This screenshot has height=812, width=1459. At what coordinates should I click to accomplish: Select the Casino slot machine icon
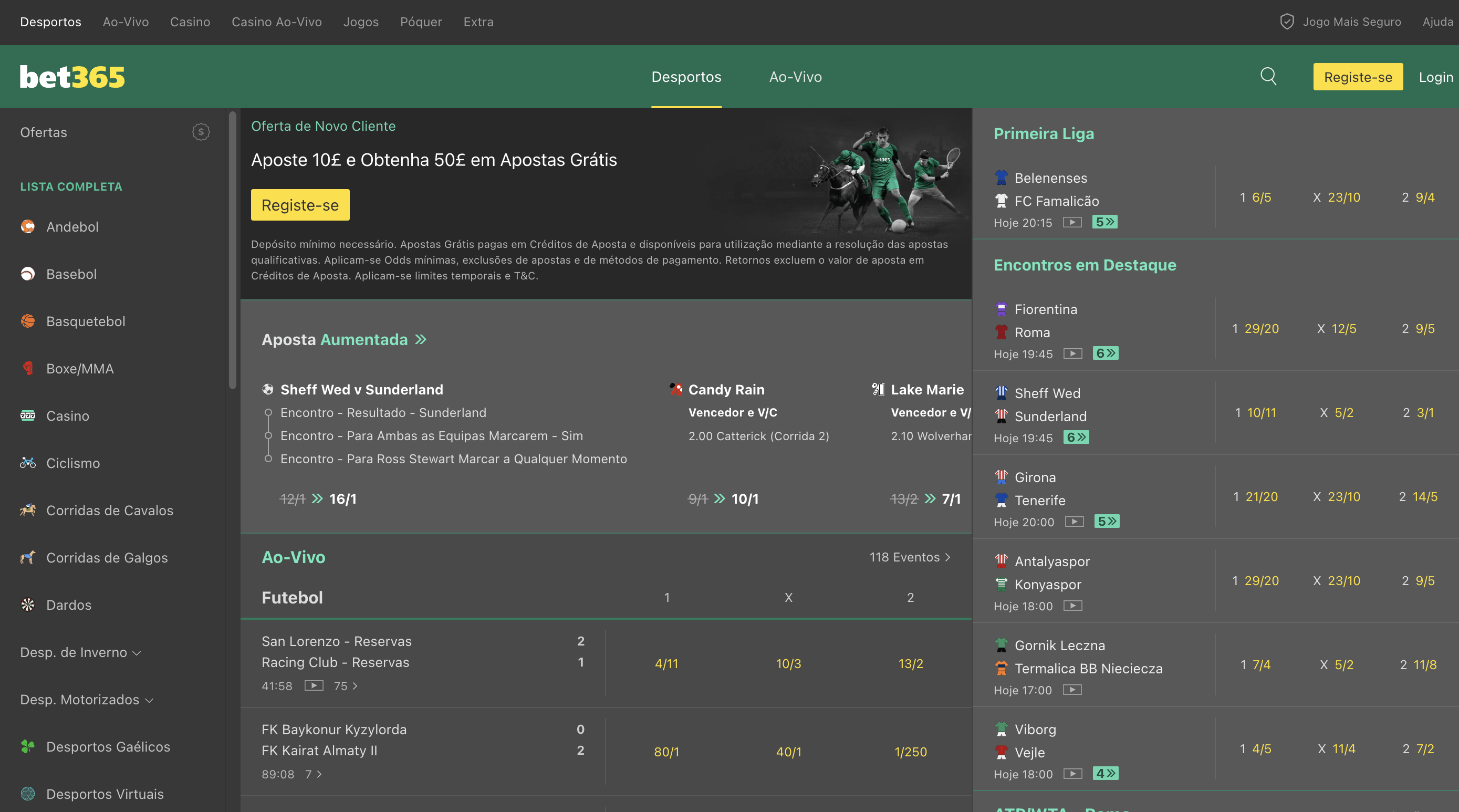28,415
